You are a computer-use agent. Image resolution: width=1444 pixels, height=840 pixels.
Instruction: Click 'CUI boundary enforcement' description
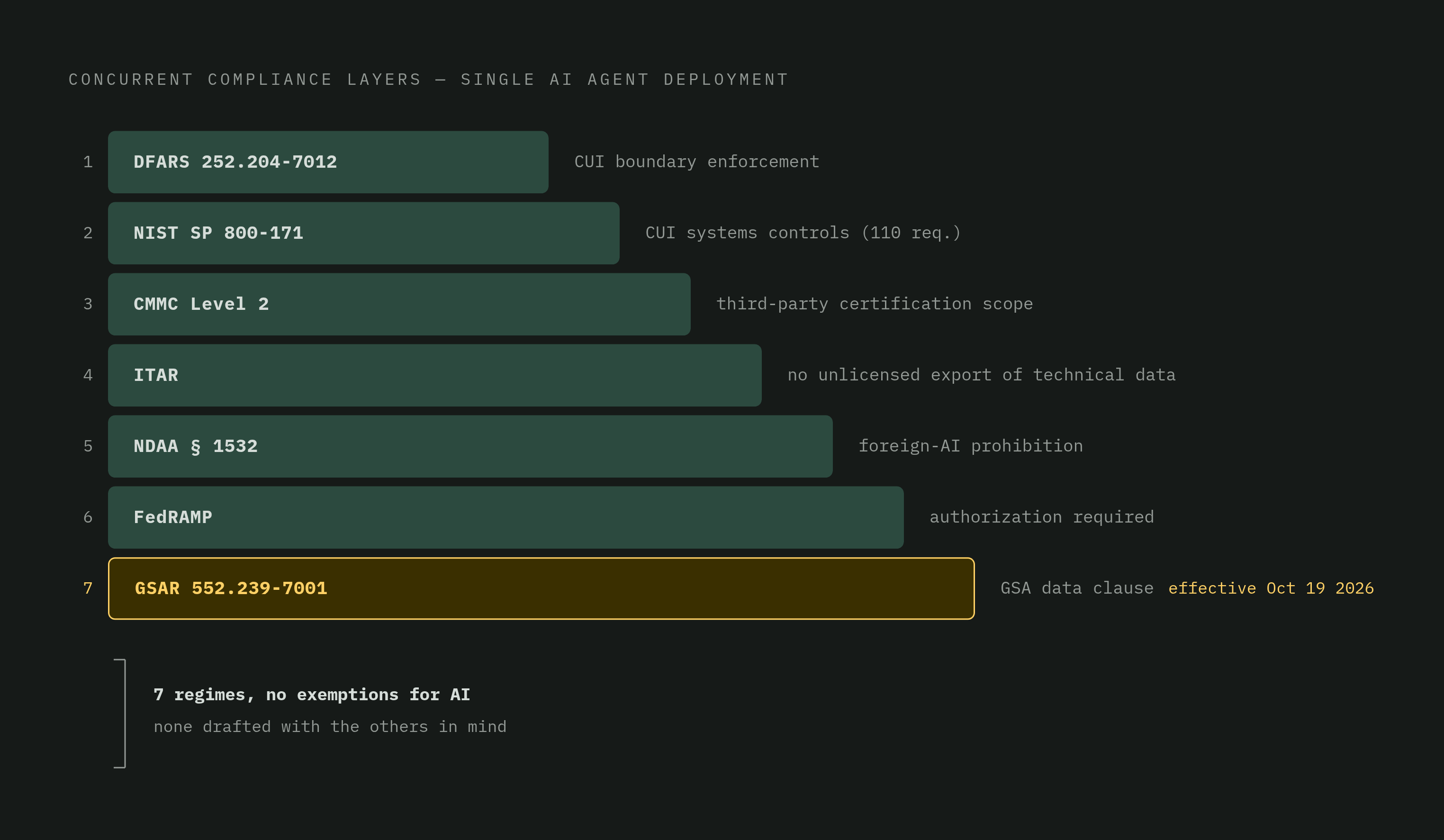(697, 162)
